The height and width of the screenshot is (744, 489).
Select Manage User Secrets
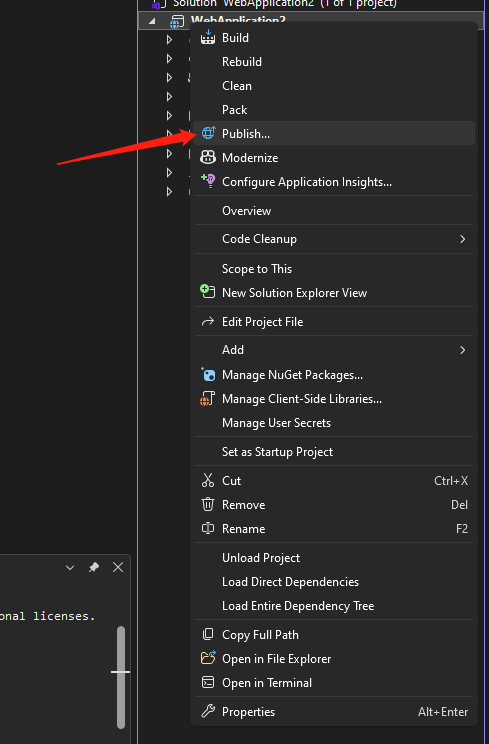tap(334, 423)
